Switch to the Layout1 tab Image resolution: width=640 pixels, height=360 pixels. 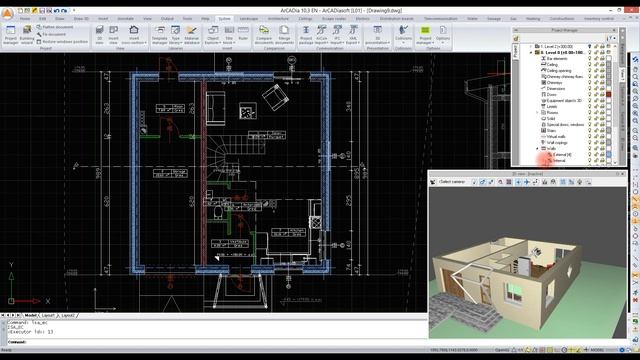click(48, 316)
